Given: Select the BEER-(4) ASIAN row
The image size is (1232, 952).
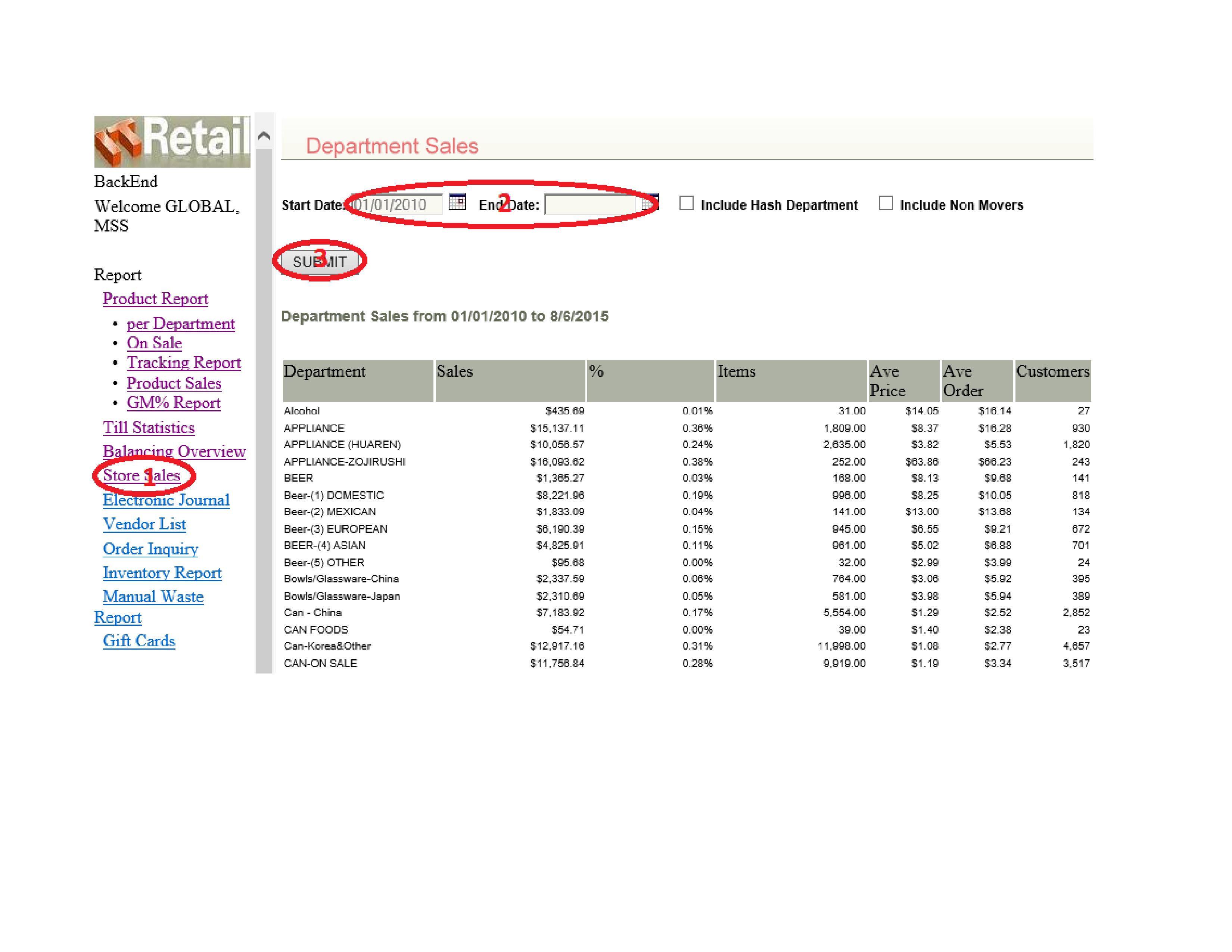Looking at the screenshot, I should click(x=687, y=545).
